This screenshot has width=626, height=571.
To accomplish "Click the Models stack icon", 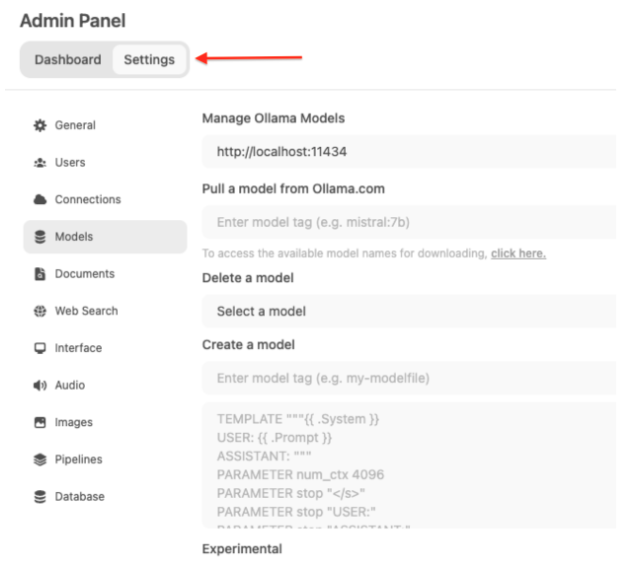I will tap(40, 237).
